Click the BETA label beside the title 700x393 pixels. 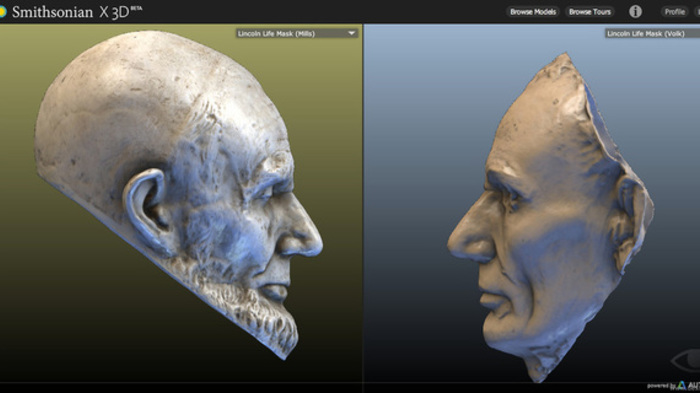(x=137, y=8)
